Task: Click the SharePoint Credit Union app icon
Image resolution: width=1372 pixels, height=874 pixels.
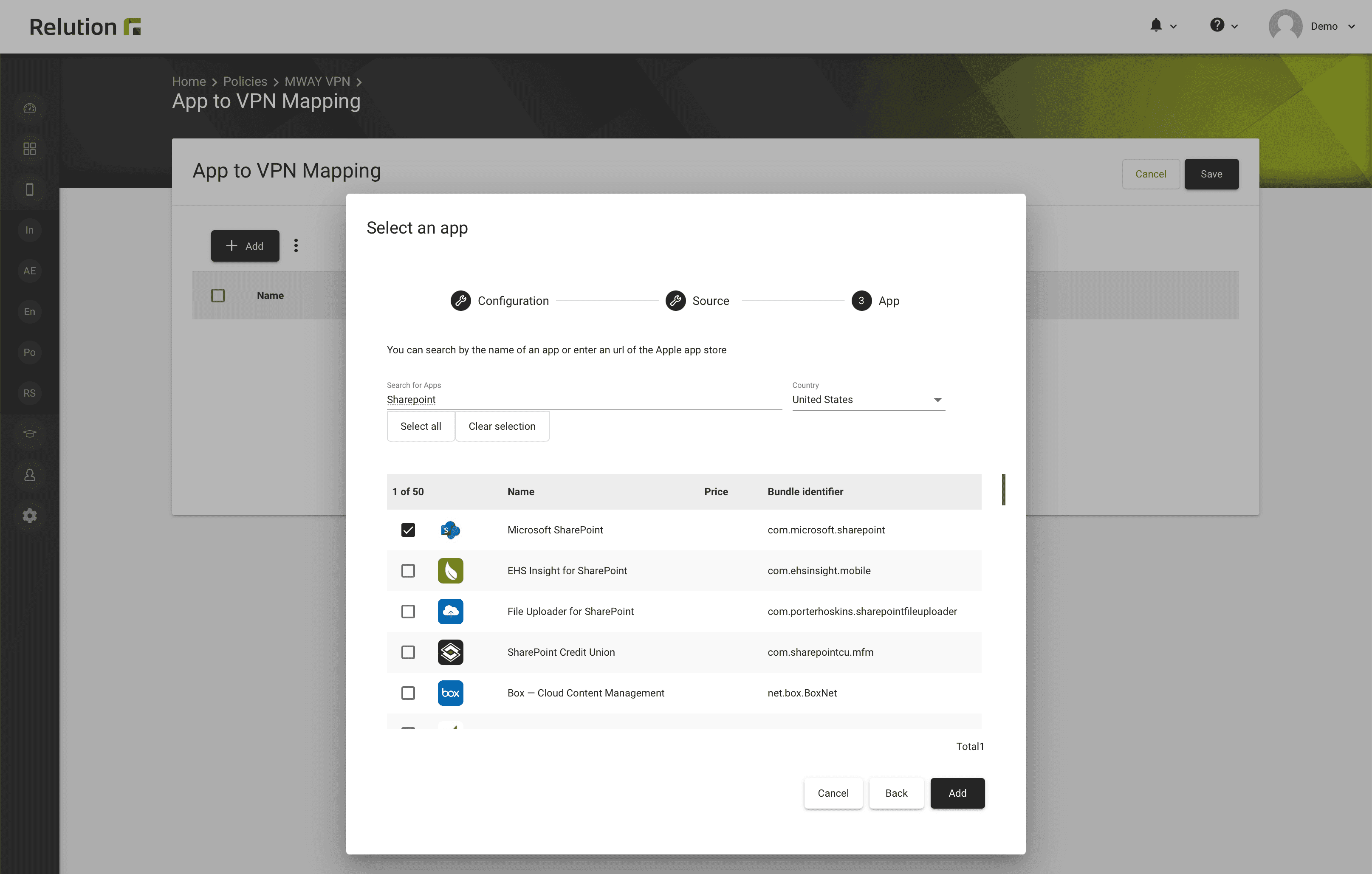Action: click(x=450, y=652)
